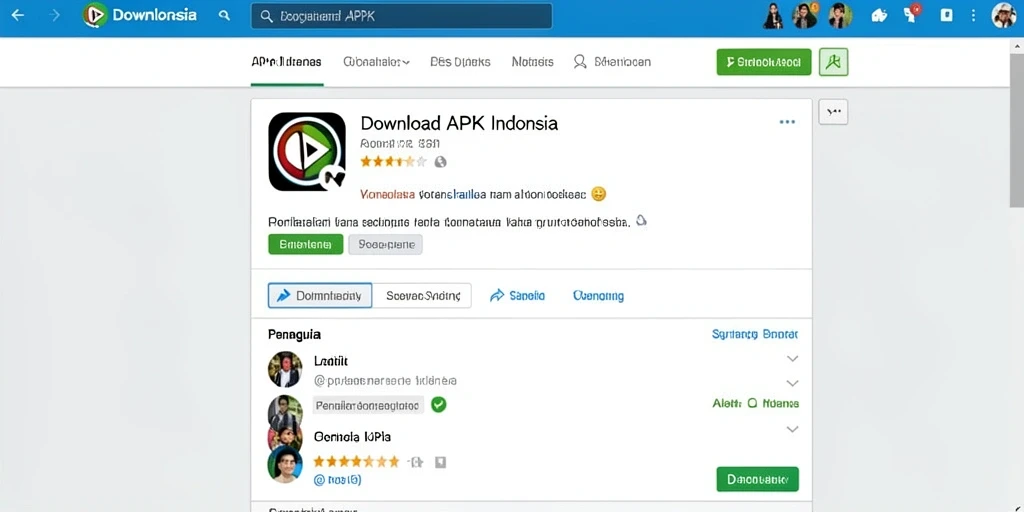This screenshot has width=1024, height=512.
Task: Click the white cloud-shaped icon in the top bar
Action: 879,15
